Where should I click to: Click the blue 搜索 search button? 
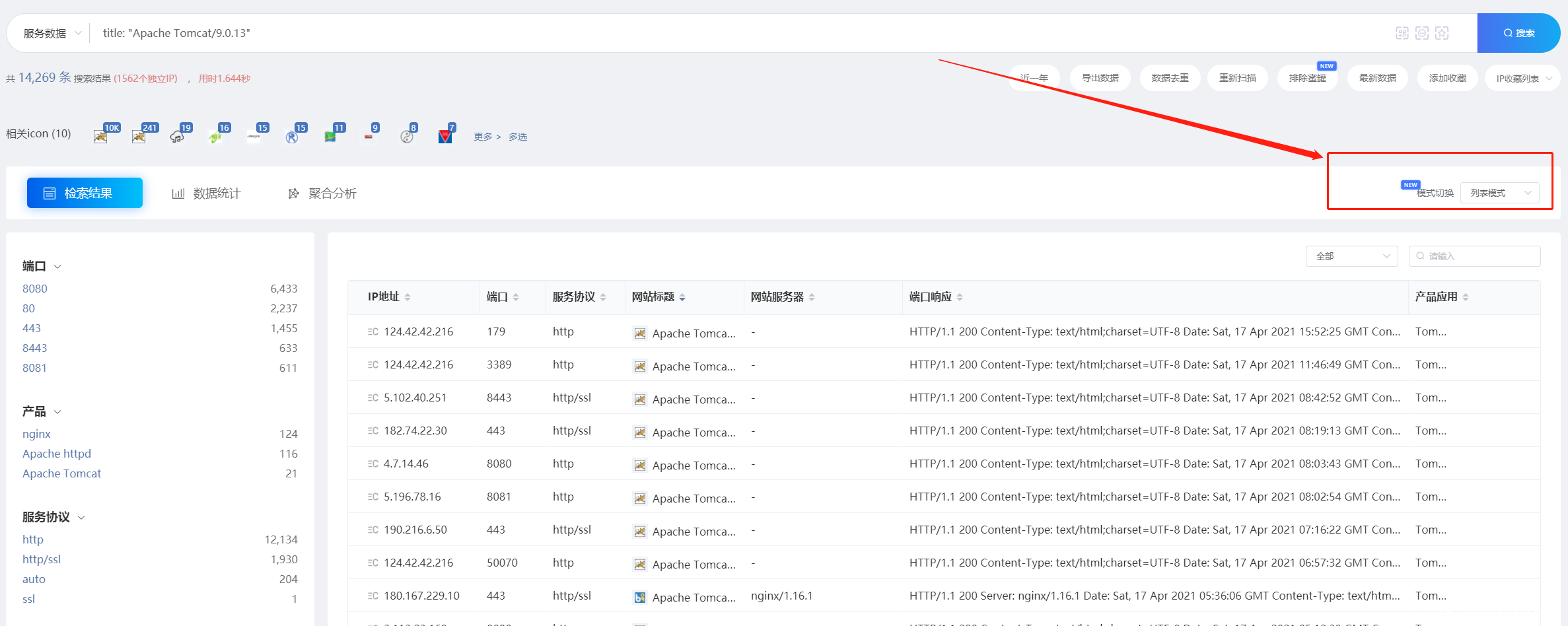[x=1518, y=33]
